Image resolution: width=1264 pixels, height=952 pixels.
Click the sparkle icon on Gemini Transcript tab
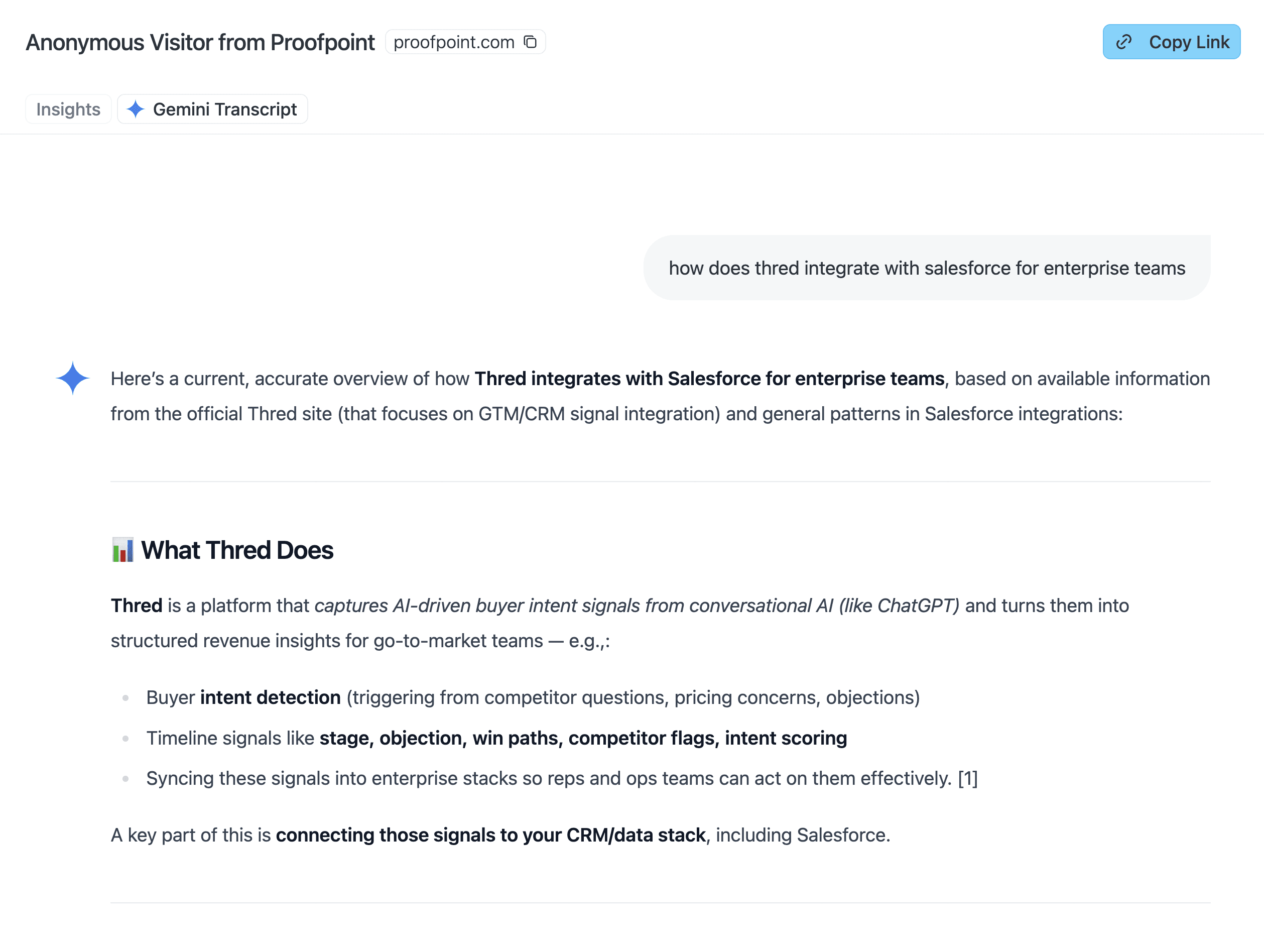[x=136, y=109]
